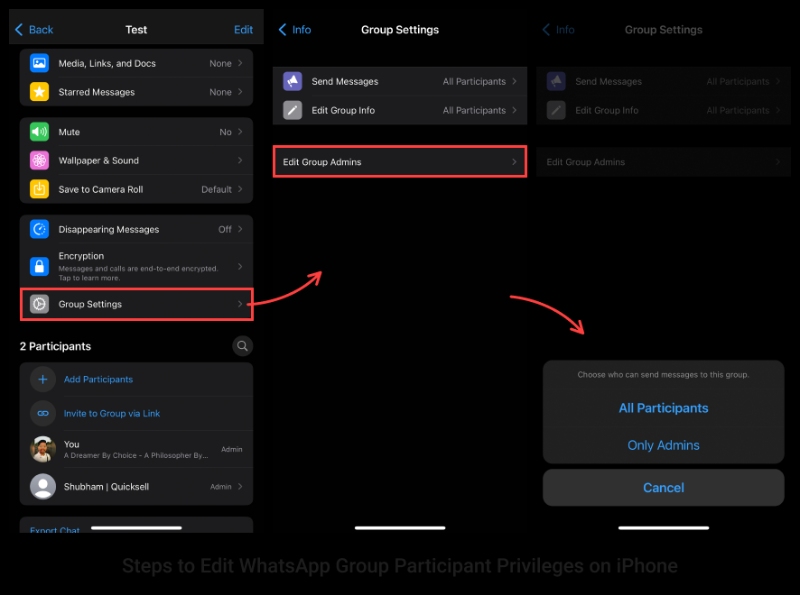Expand Edit Group Admins
800x595 pixels.
399,161
